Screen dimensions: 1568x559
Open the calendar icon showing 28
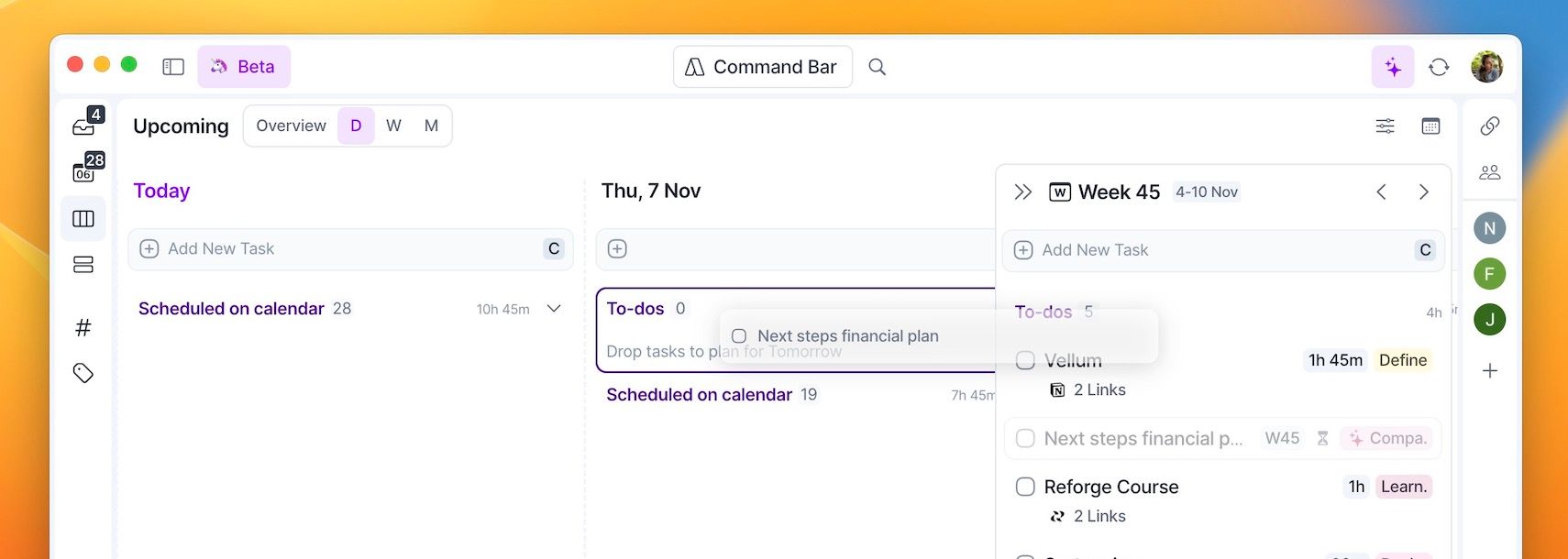(84, 171)
